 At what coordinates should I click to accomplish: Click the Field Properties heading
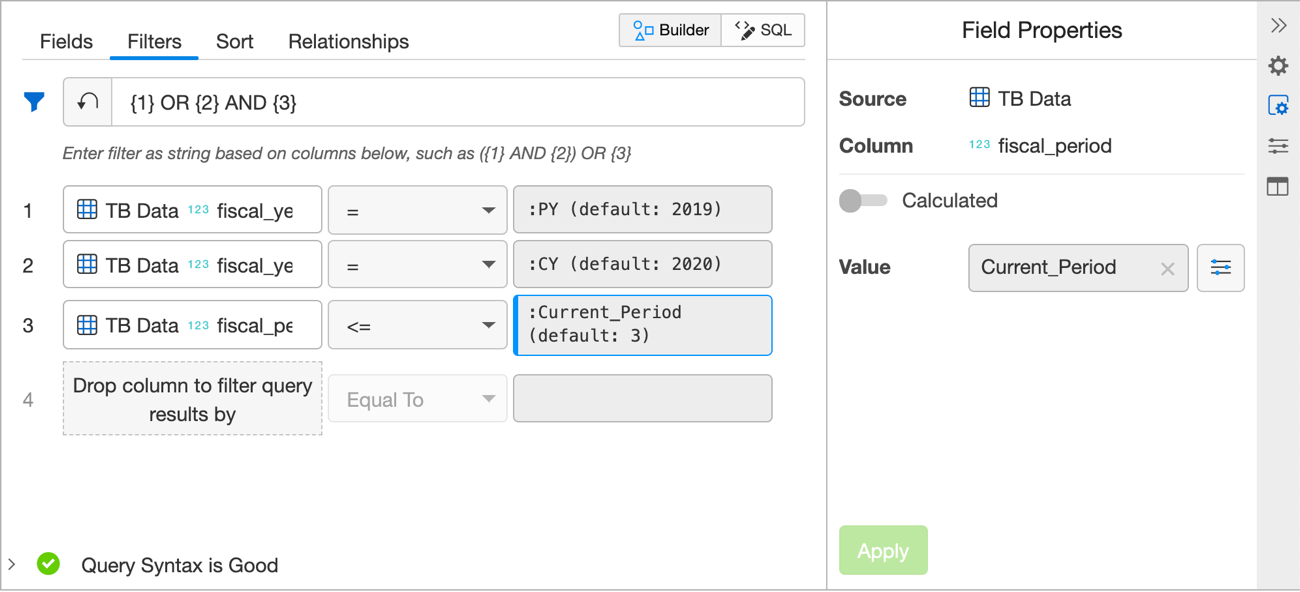pyautogui.click(x=1042, y=30)
